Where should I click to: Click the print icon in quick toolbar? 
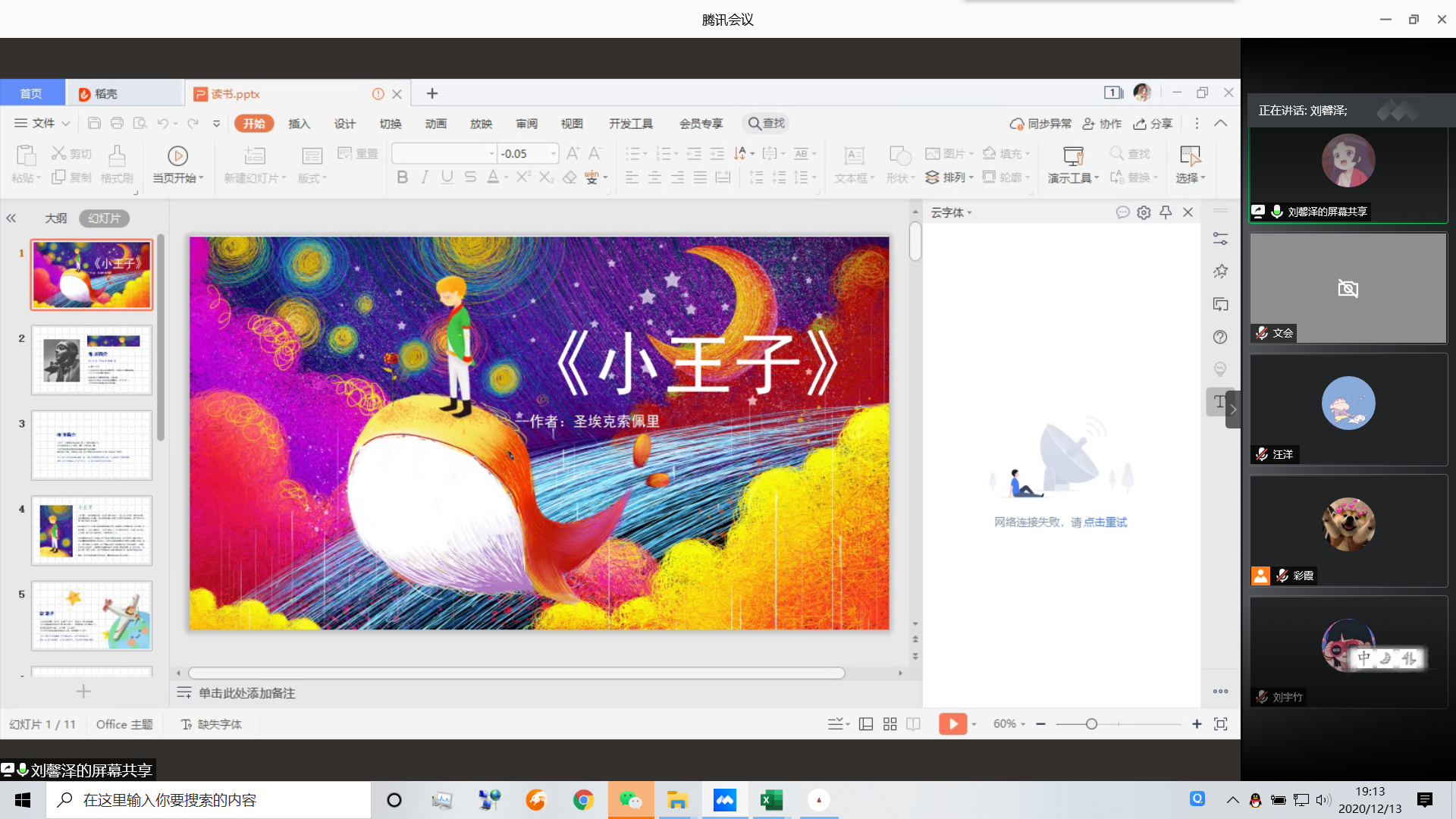117,123
